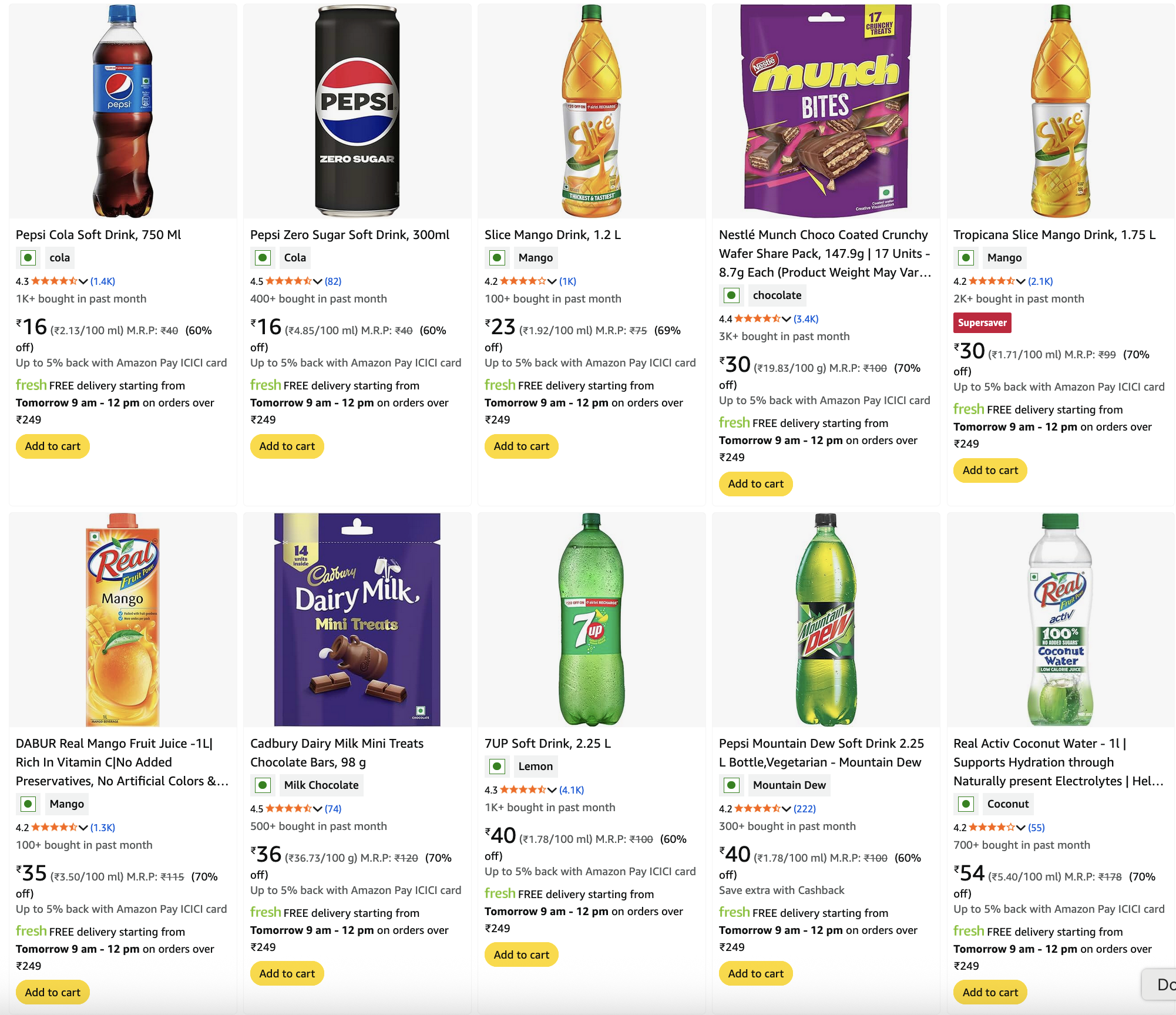The image size is (1176, 1015).
Task: Open the Tropicana Slice Mango Drink title link
Action: click(1054, 235)
